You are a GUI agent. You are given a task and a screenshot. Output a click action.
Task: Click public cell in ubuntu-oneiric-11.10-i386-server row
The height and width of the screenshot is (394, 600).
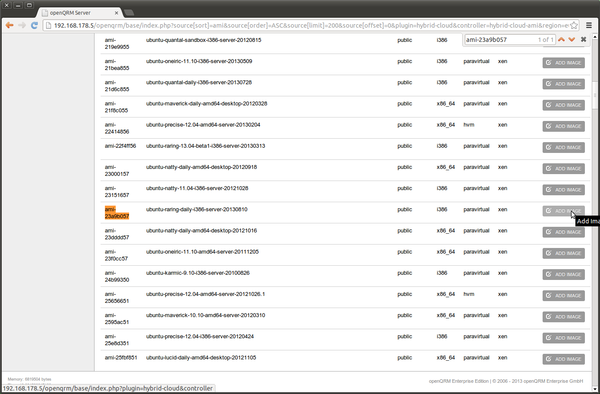tap(404, 61)
